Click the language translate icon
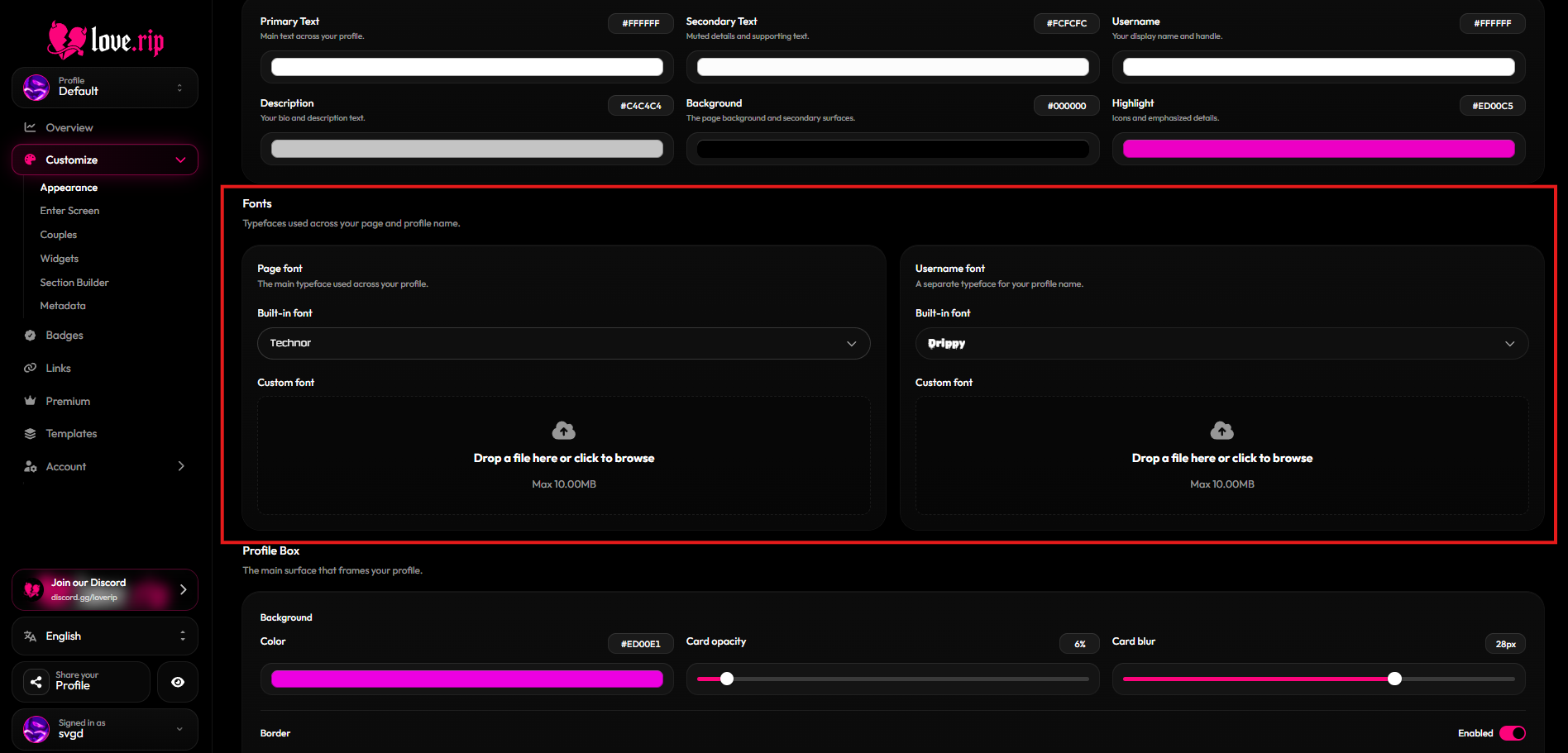Viewport: 1568px width, 753px height. click(x=31, y=636)
